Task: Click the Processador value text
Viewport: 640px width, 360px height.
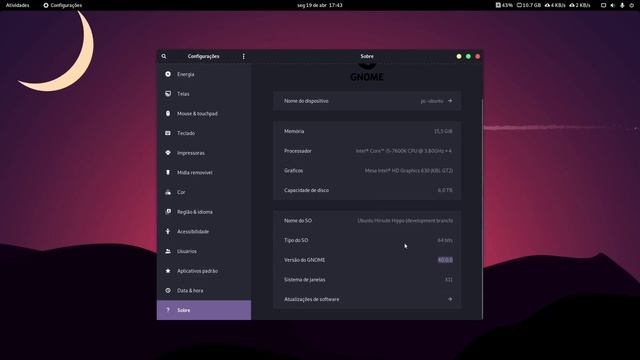Action: [403, 151]
